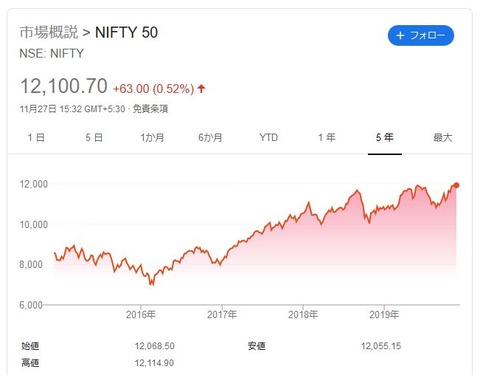
Task: Open the 市場概説 breadcrumb link
Action: point(49,32)
